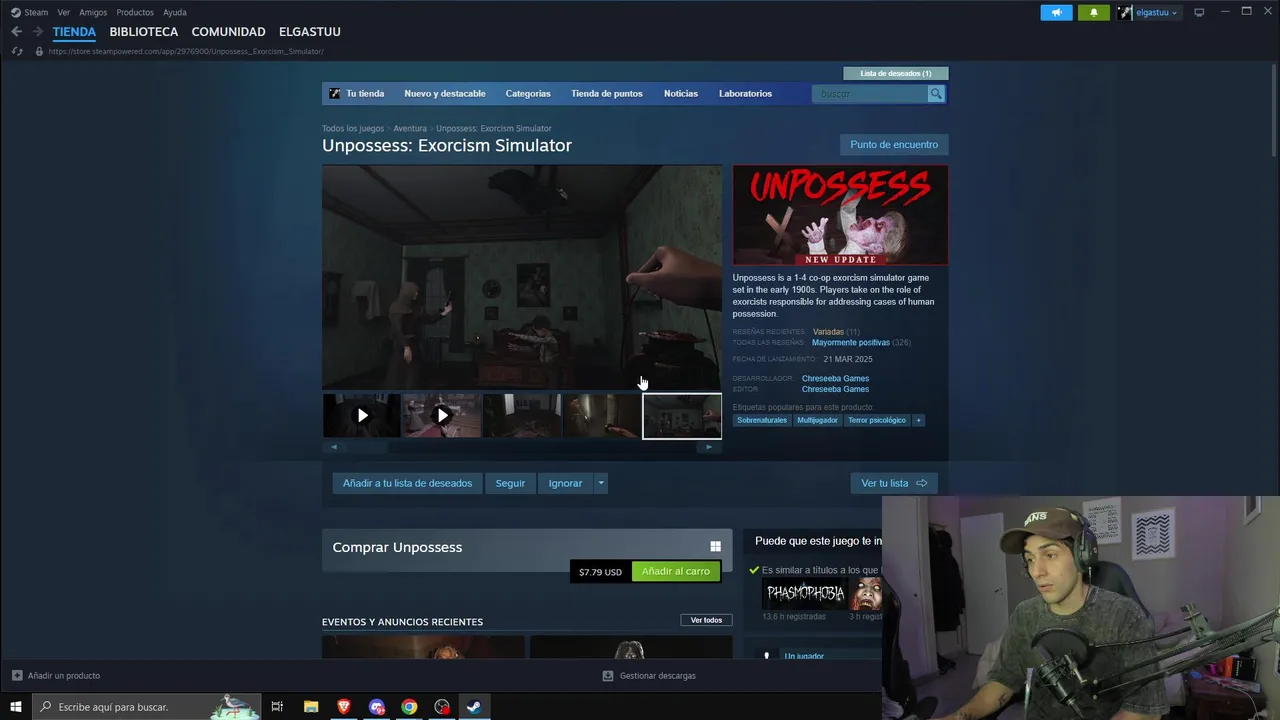Click Añadir un producto plus icon

(x=17, y=676)
